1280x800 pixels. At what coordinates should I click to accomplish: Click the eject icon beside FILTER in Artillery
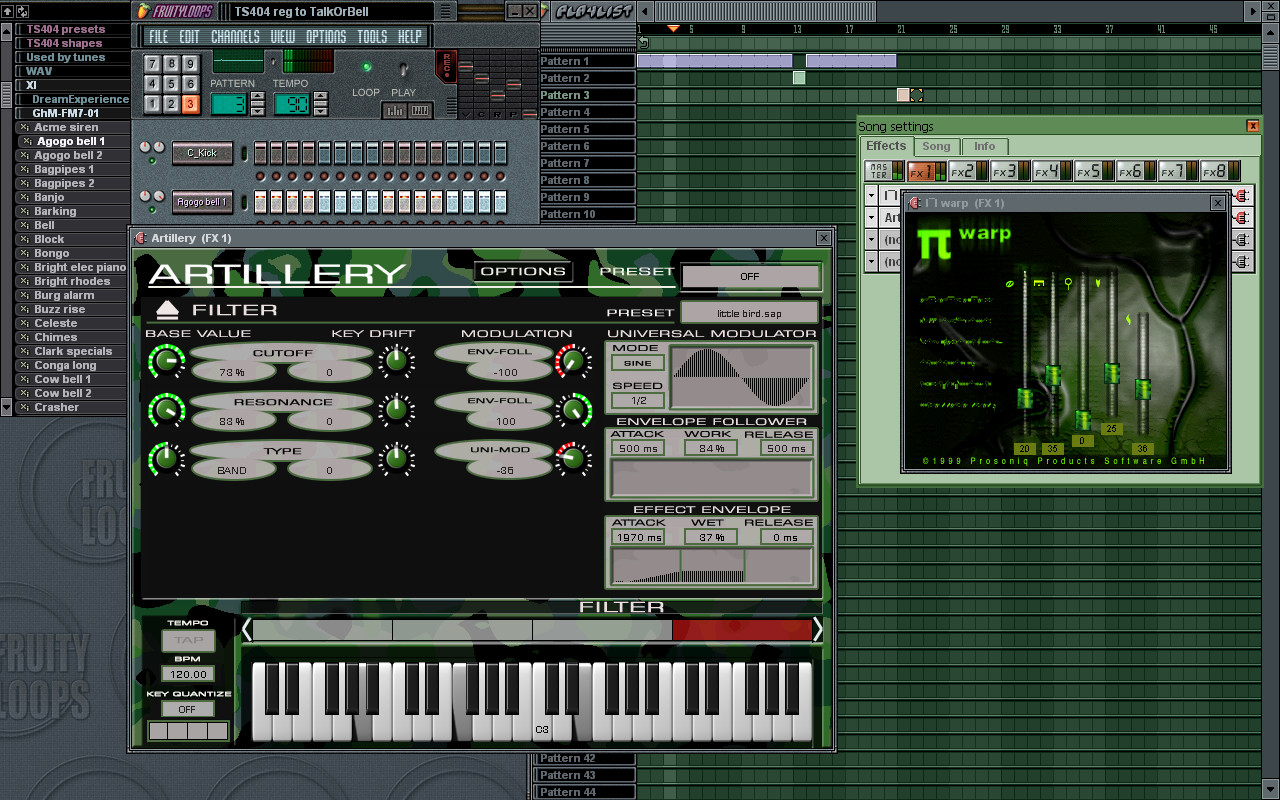(167, 310)
